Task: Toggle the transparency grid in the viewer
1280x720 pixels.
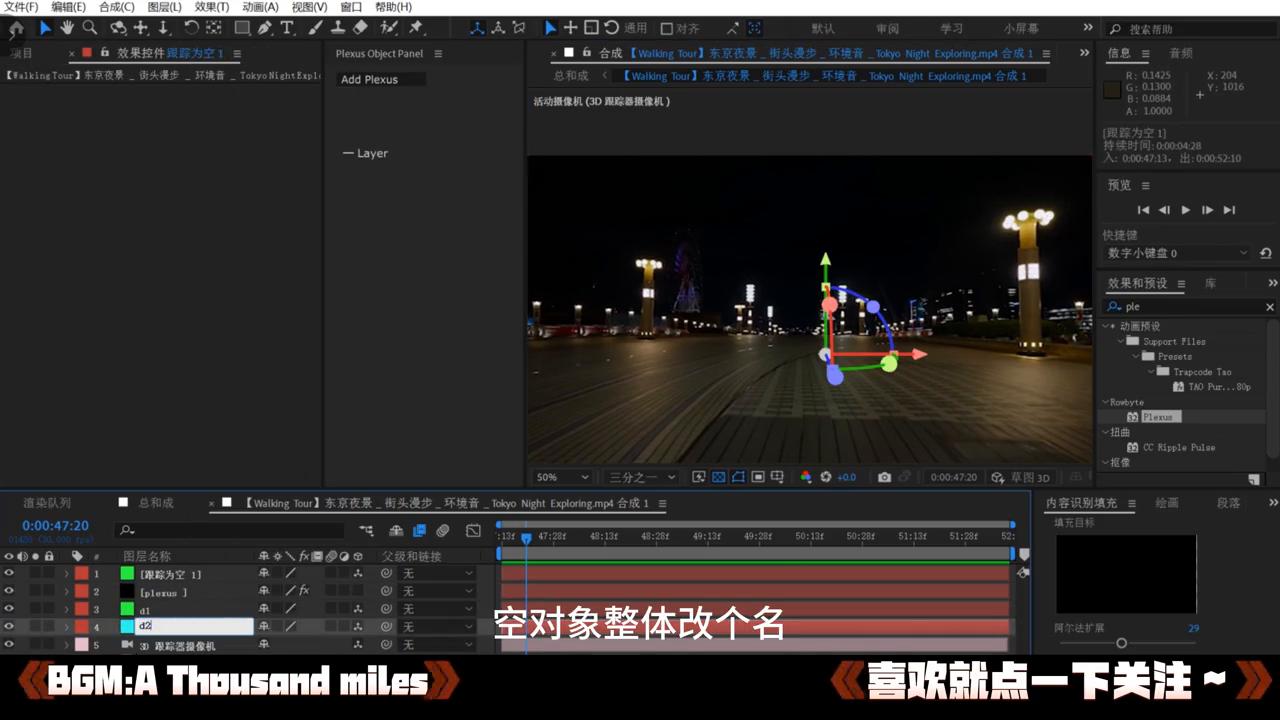Action: click(x=719, y=477)
